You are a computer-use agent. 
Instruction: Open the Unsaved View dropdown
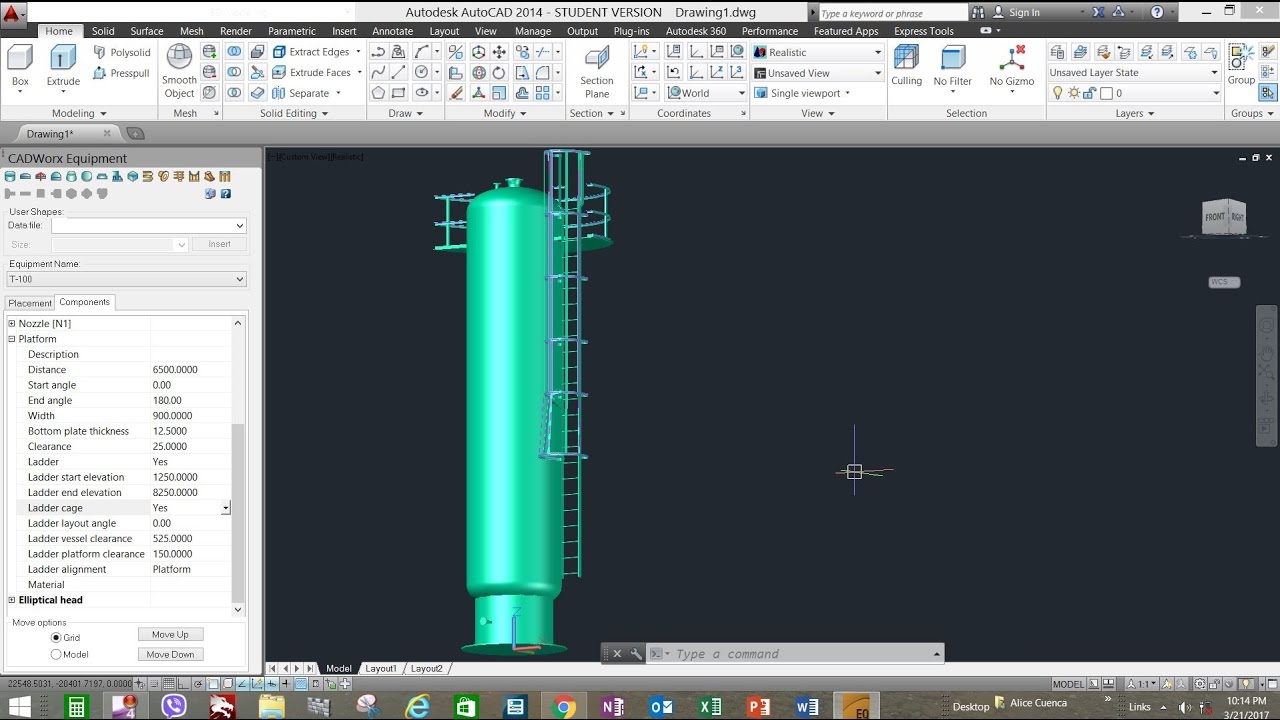click(x=878, y=73)
